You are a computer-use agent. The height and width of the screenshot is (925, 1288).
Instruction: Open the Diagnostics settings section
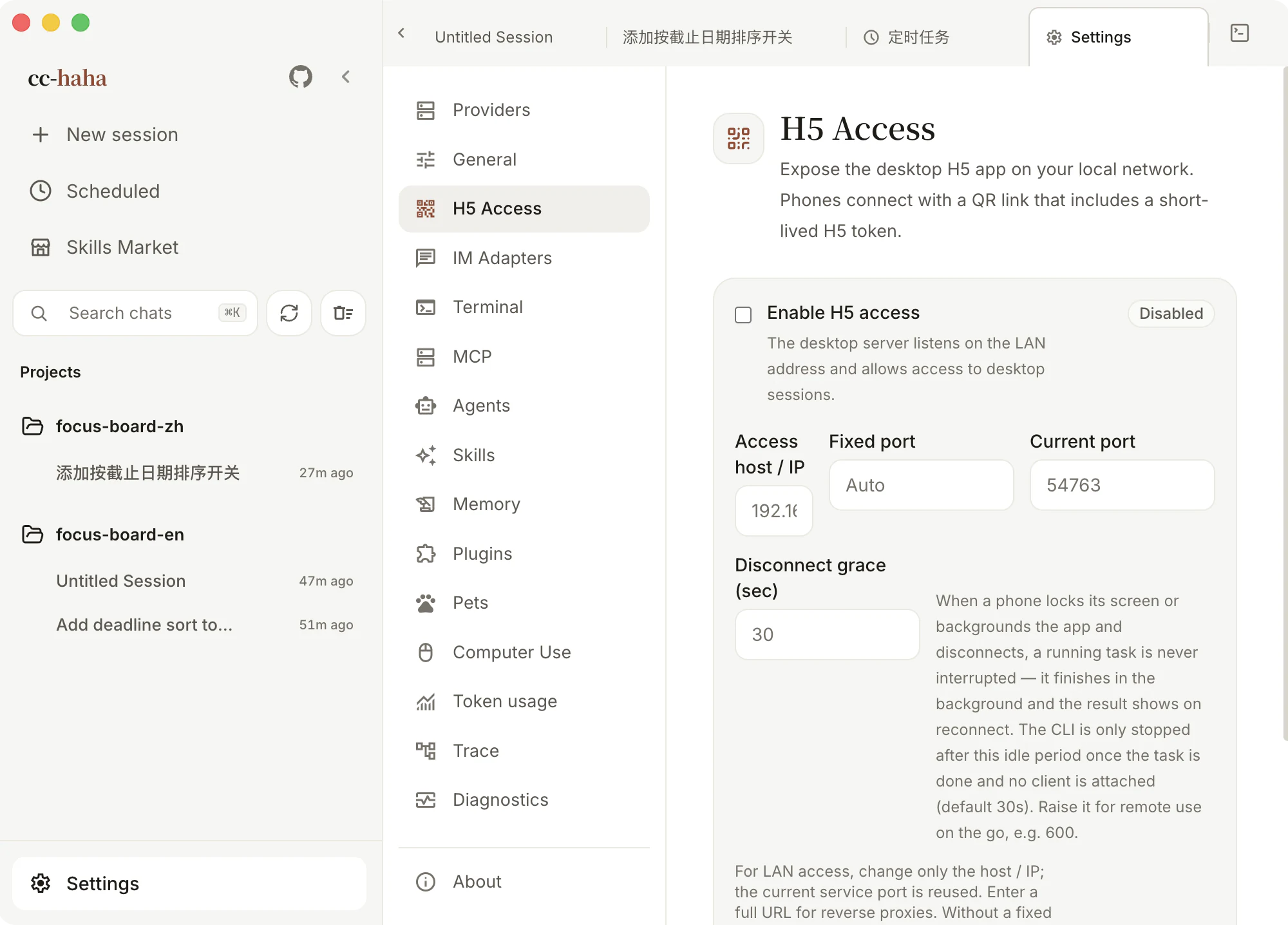point(524,800)
